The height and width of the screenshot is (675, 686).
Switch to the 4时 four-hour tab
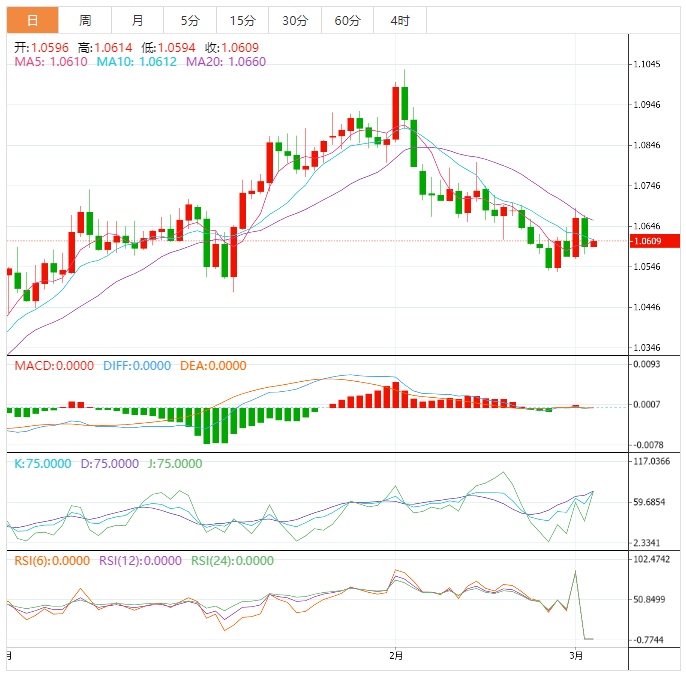(399, 20)
